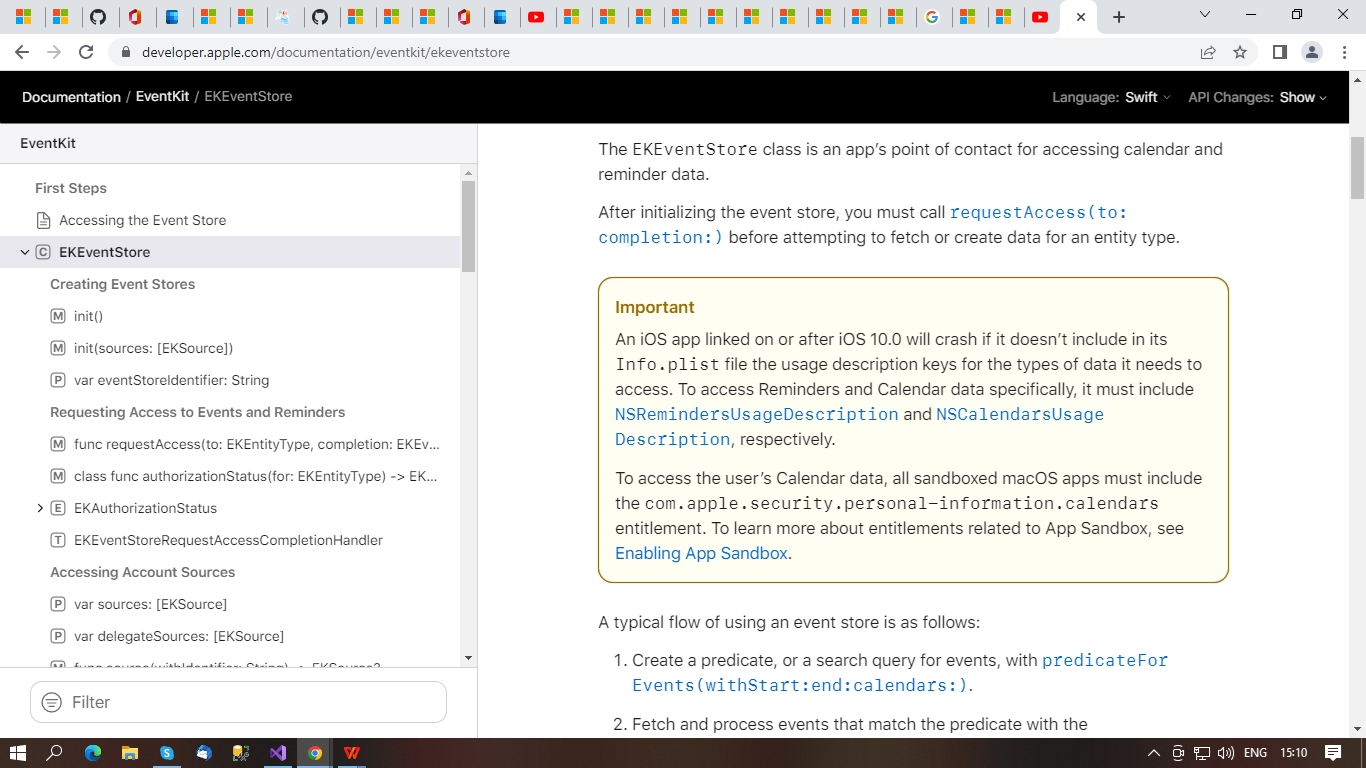Open the Windows Start menu
The width and height of the screenshot is (1366, 768).
(18, 753)
